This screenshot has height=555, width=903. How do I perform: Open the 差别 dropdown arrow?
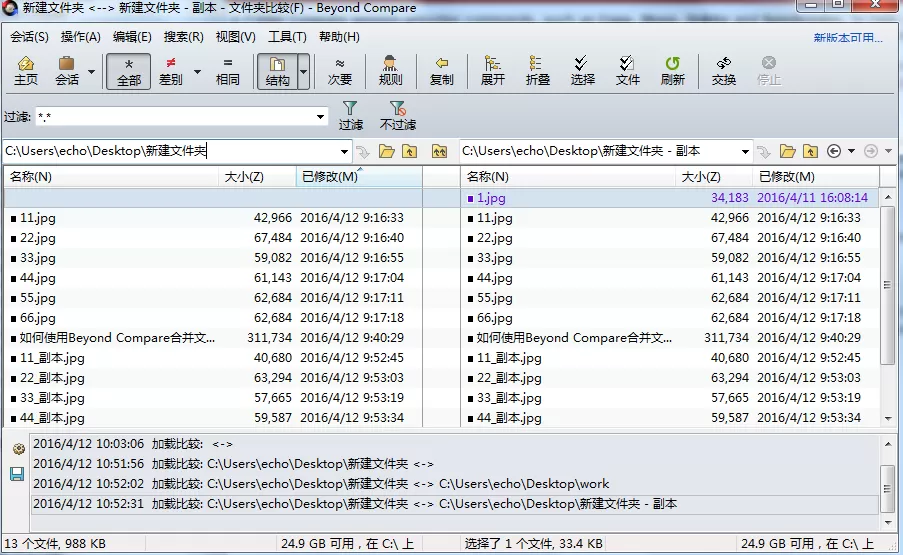pyautogui.click(x=197, y=72)
